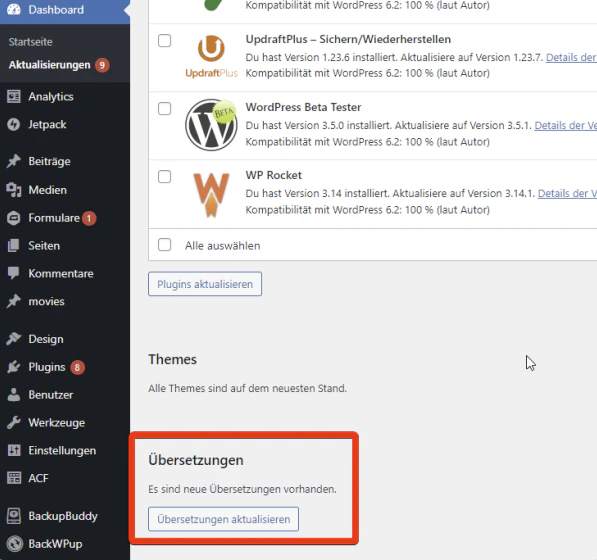The height and width of the screenshot is (560, 597).
Task: Click the Beiträge pin icon
Action: click(14, 161)
